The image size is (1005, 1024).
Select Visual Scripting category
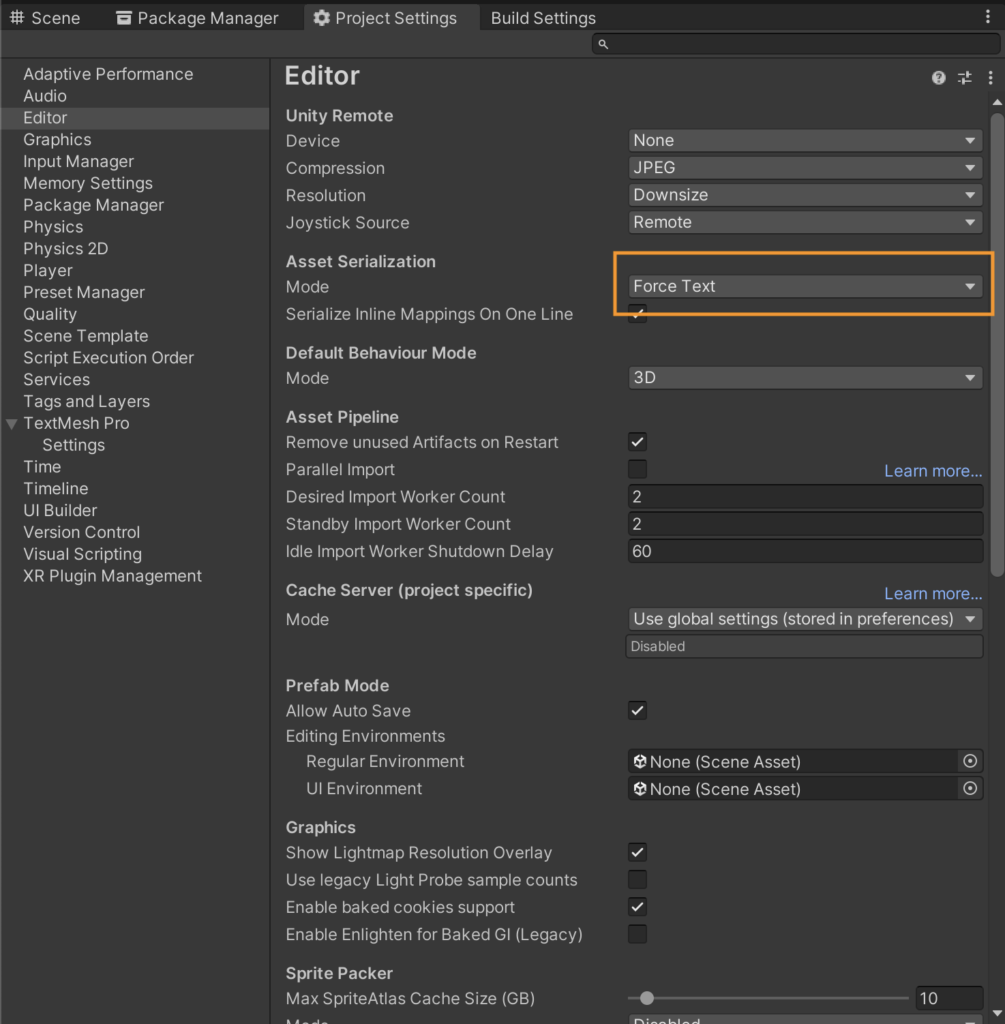[x=82, y=554]
